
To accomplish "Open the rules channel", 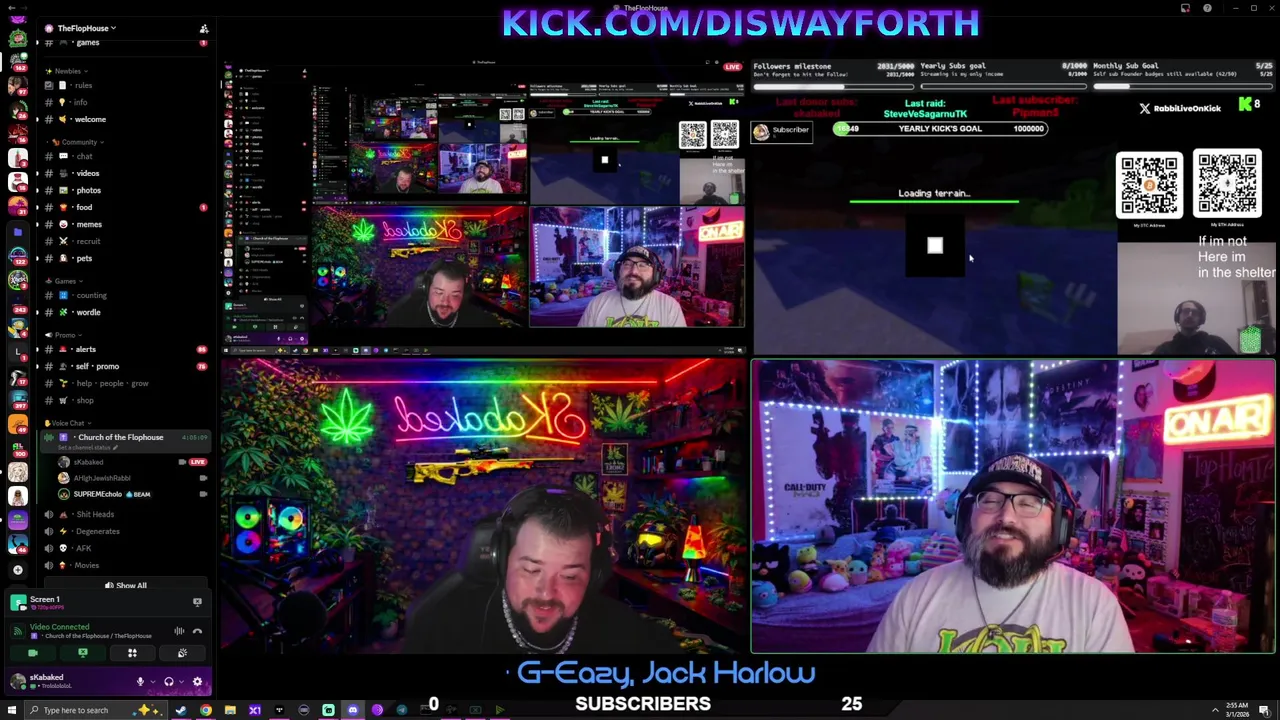I will (125, 85).
